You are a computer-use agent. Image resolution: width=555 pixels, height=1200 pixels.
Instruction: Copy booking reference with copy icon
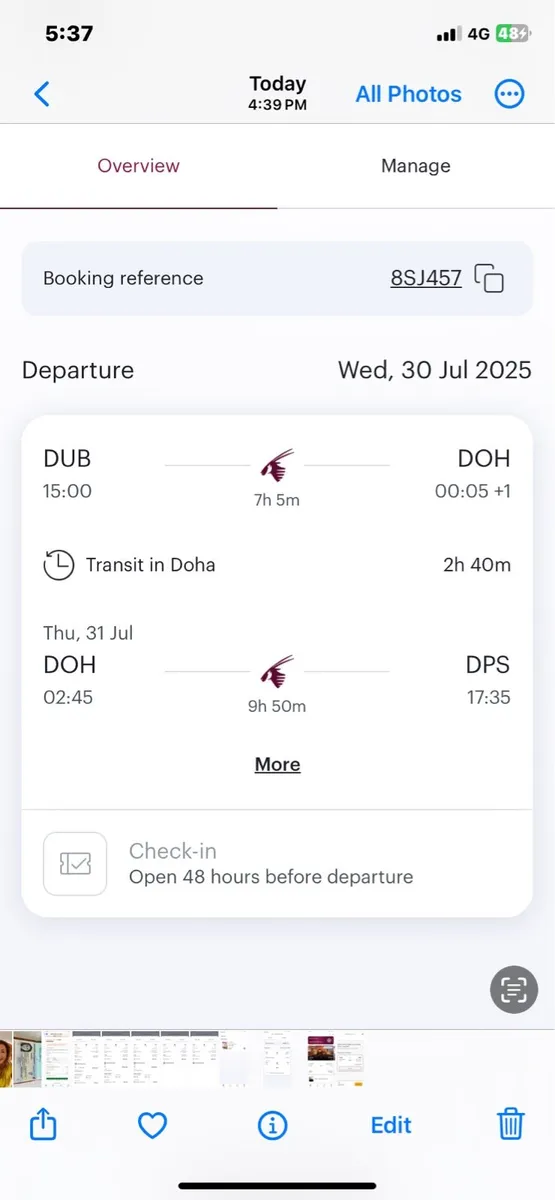[489, 279]
